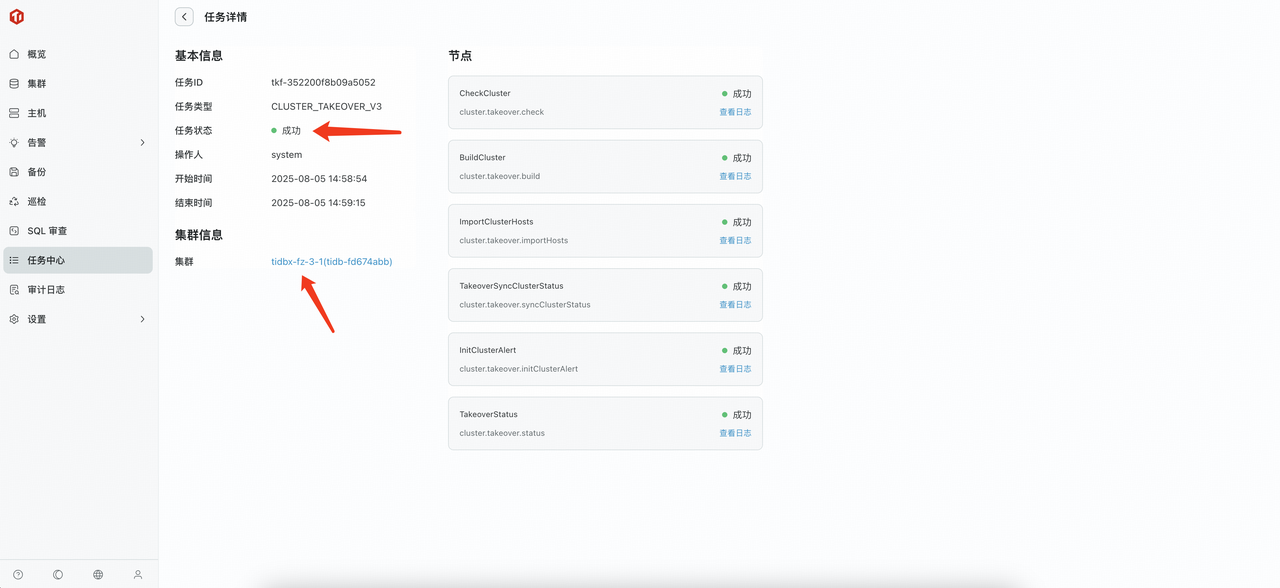View log for CheckCluster node
The width and height of the screenshot is (1280, 588).
coord(735,112)
